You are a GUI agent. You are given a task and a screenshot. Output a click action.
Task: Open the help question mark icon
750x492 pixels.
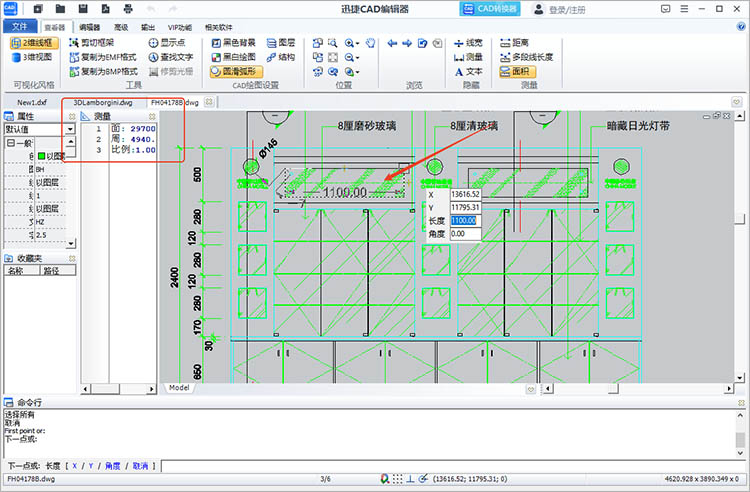click(741, 27)
